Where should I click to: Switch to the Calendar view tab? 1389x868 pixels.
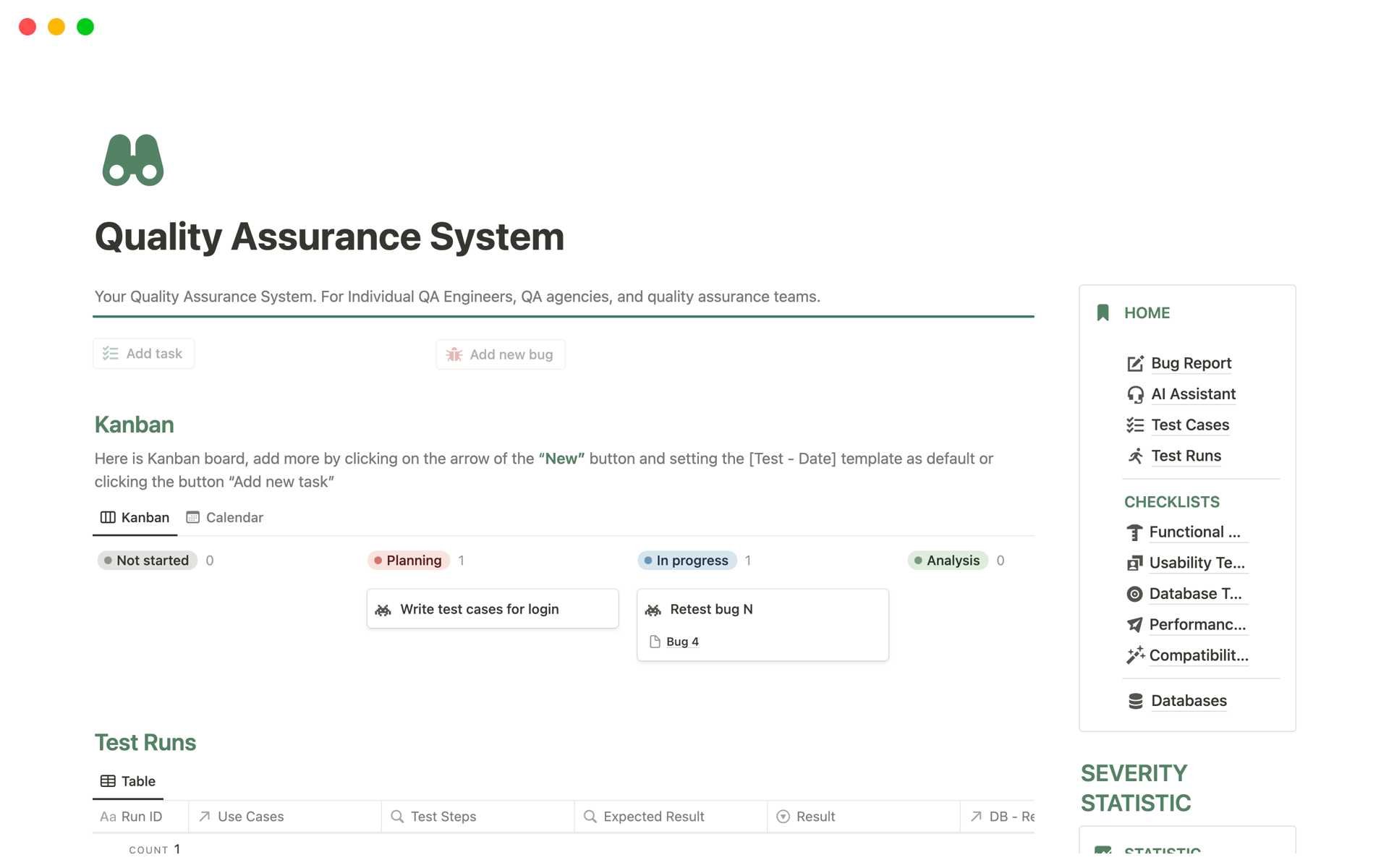[225, 517]
